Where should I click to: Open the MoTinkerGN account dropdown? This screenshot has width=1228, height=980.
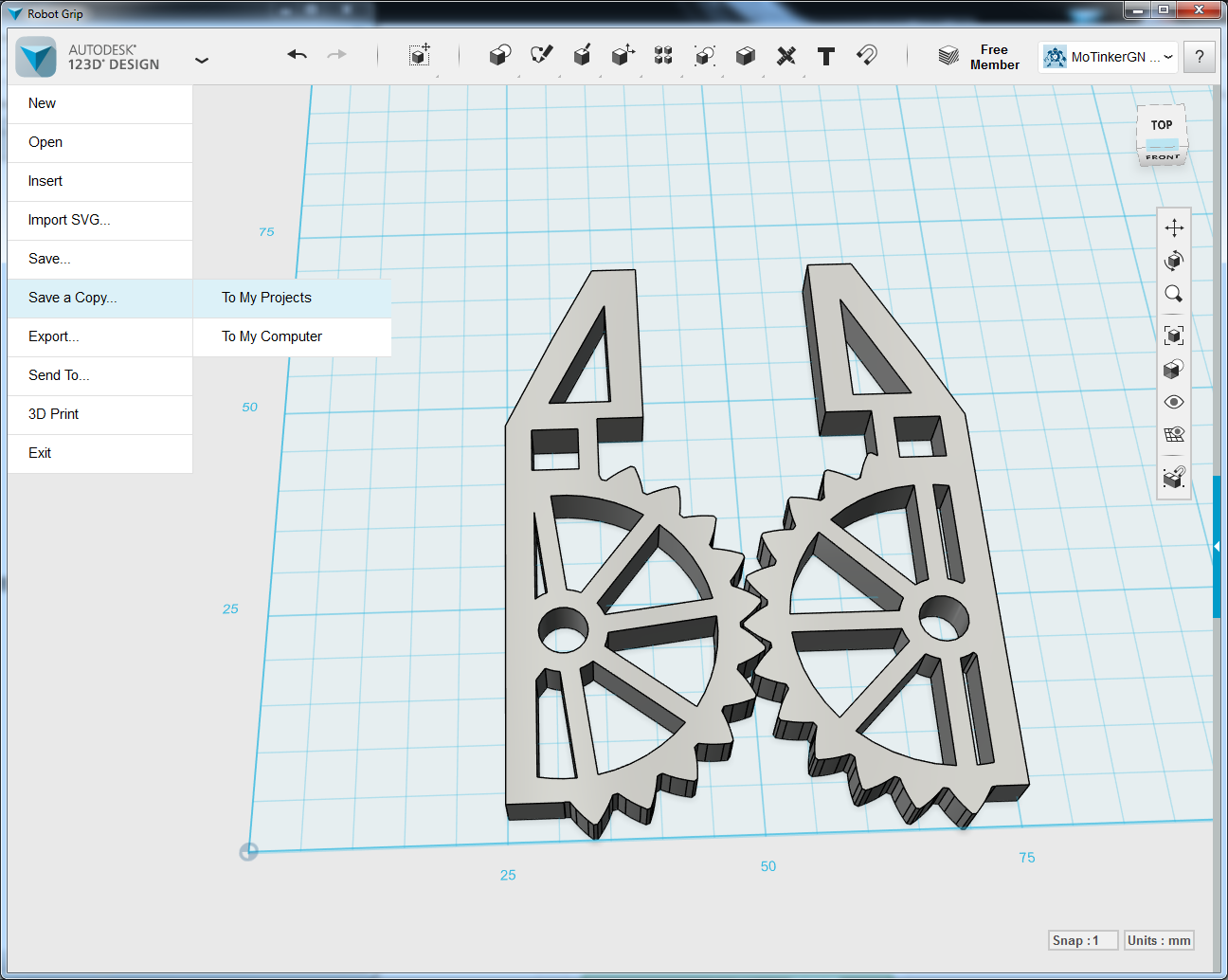pyautogui.click(x=1107, y=56)
